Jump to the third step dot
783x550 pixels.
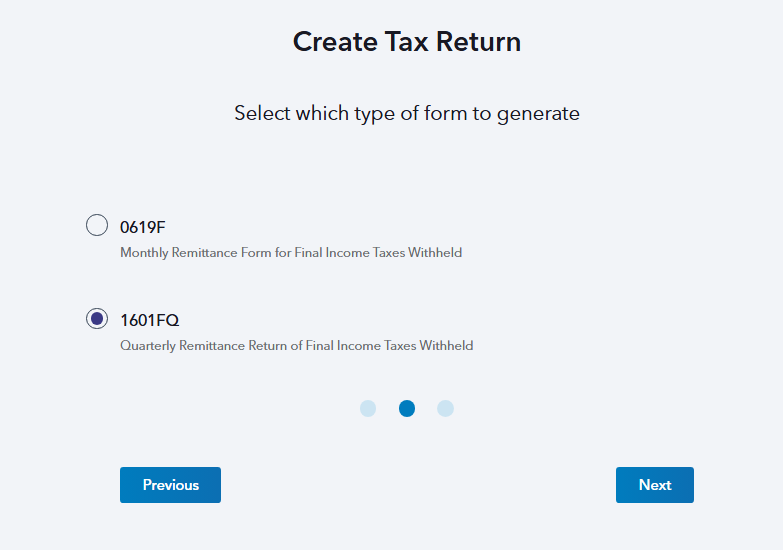coord(446,408)
